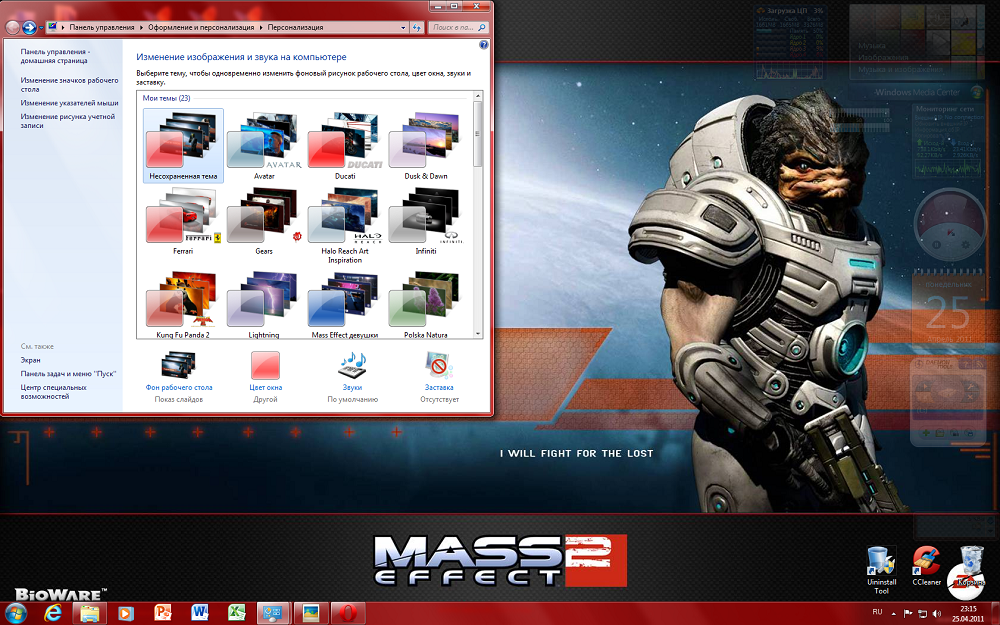Open the Action Center flag icon
Viewport: 1000px width, 625px height.
[908, 614]
